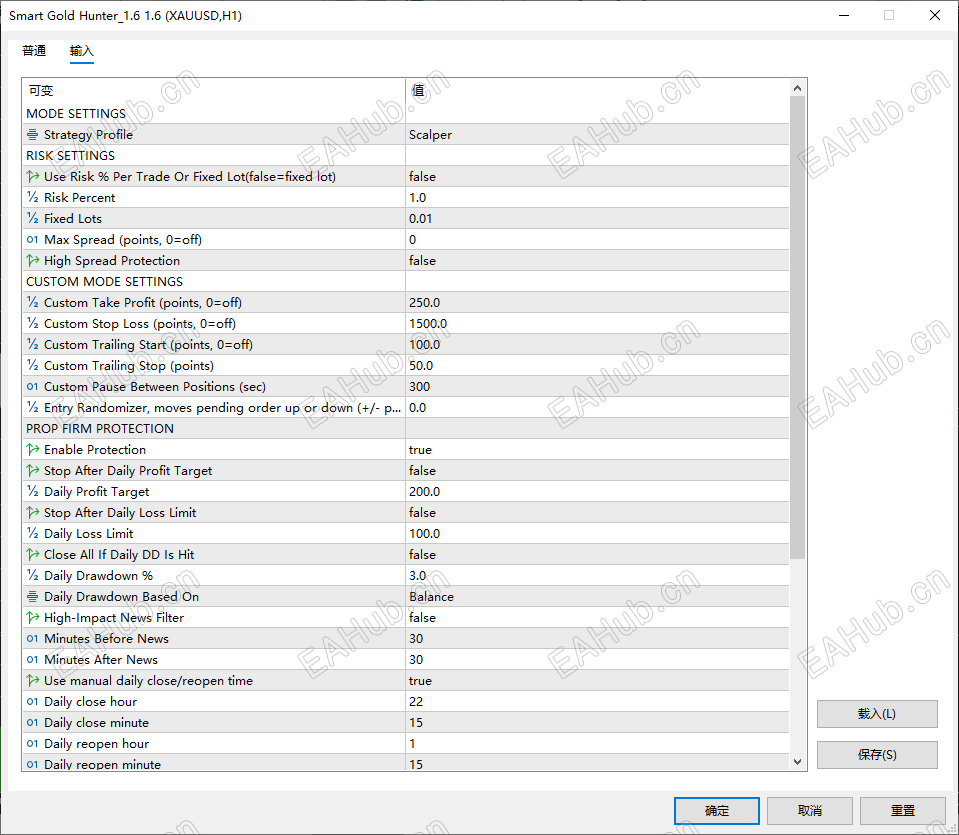
Task: Click the vertical scrollbar thumb
Action: [x=797, y=327]
